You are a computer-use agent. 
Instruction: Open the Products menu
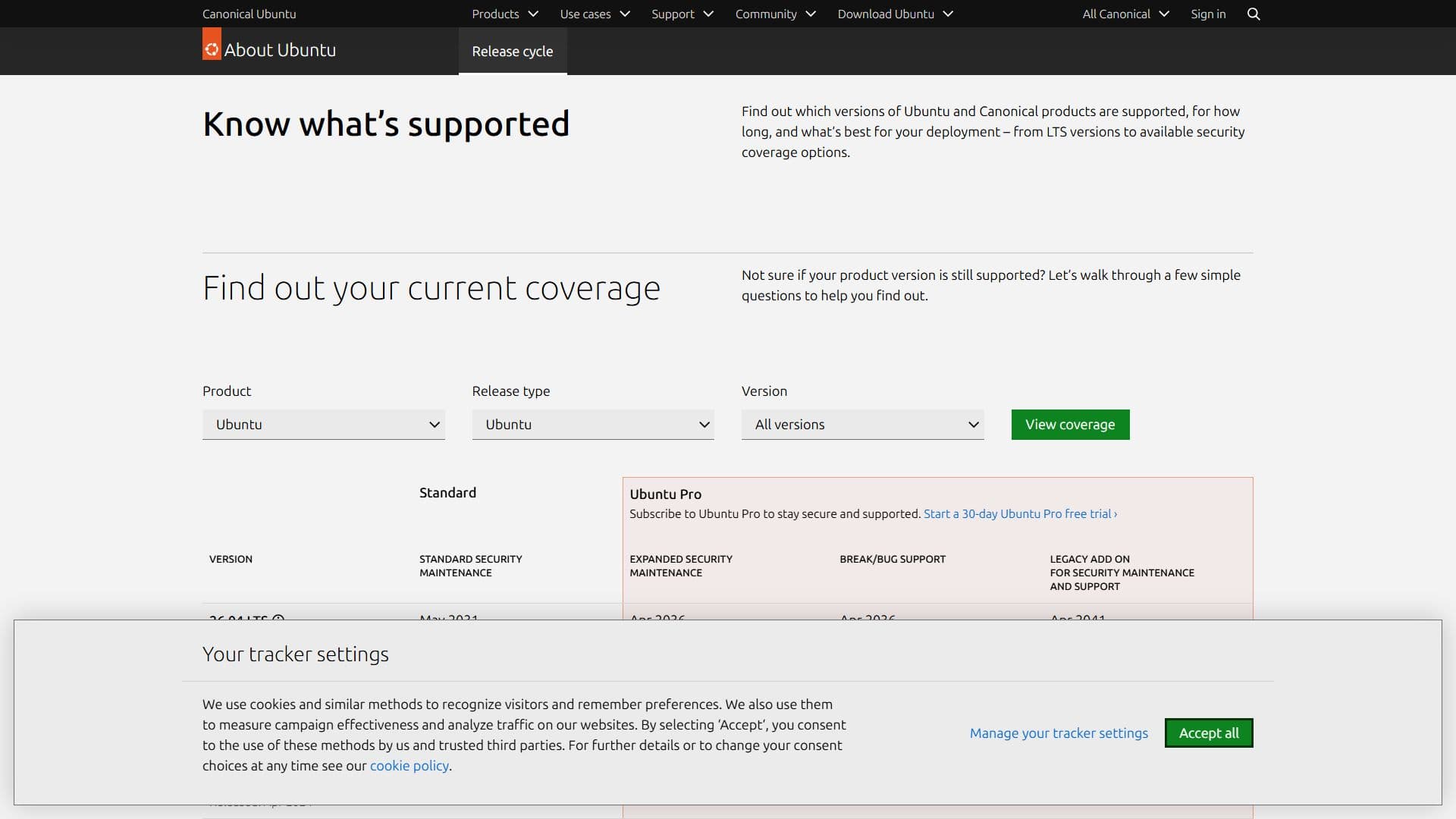point(505,14)
